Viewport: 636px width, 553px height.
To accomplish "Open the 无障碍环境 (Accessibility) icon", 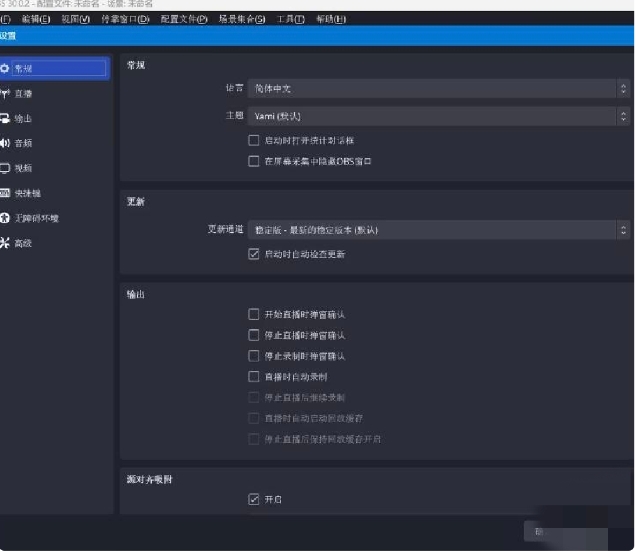I will pyautogui.click(x=6, y=218).
